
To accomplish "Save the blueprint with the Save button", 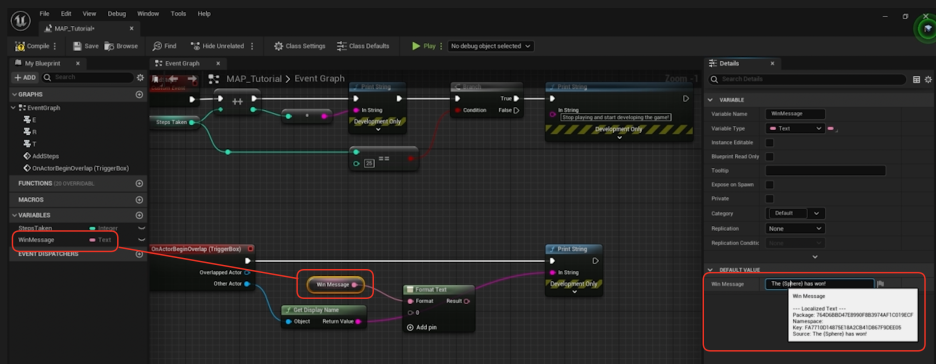I will [x=85, y=46].
